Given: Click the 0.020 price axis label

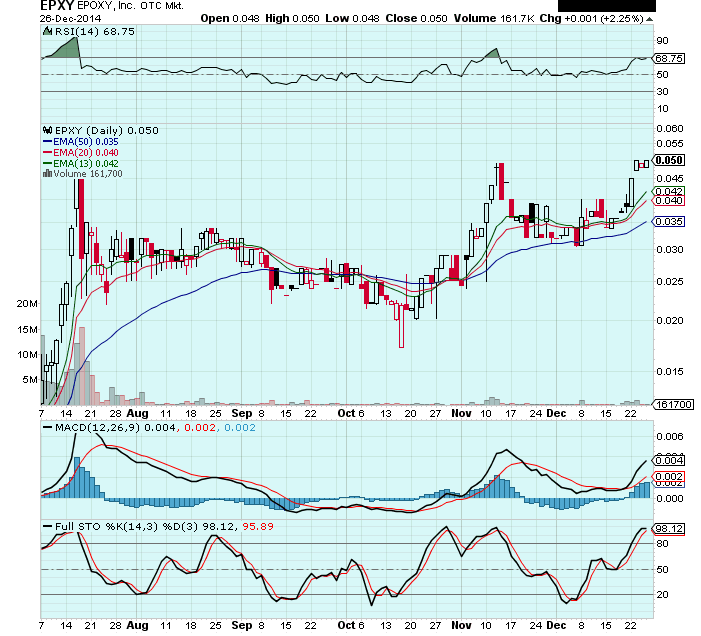Looking at the screenshot, I should 670,320.
